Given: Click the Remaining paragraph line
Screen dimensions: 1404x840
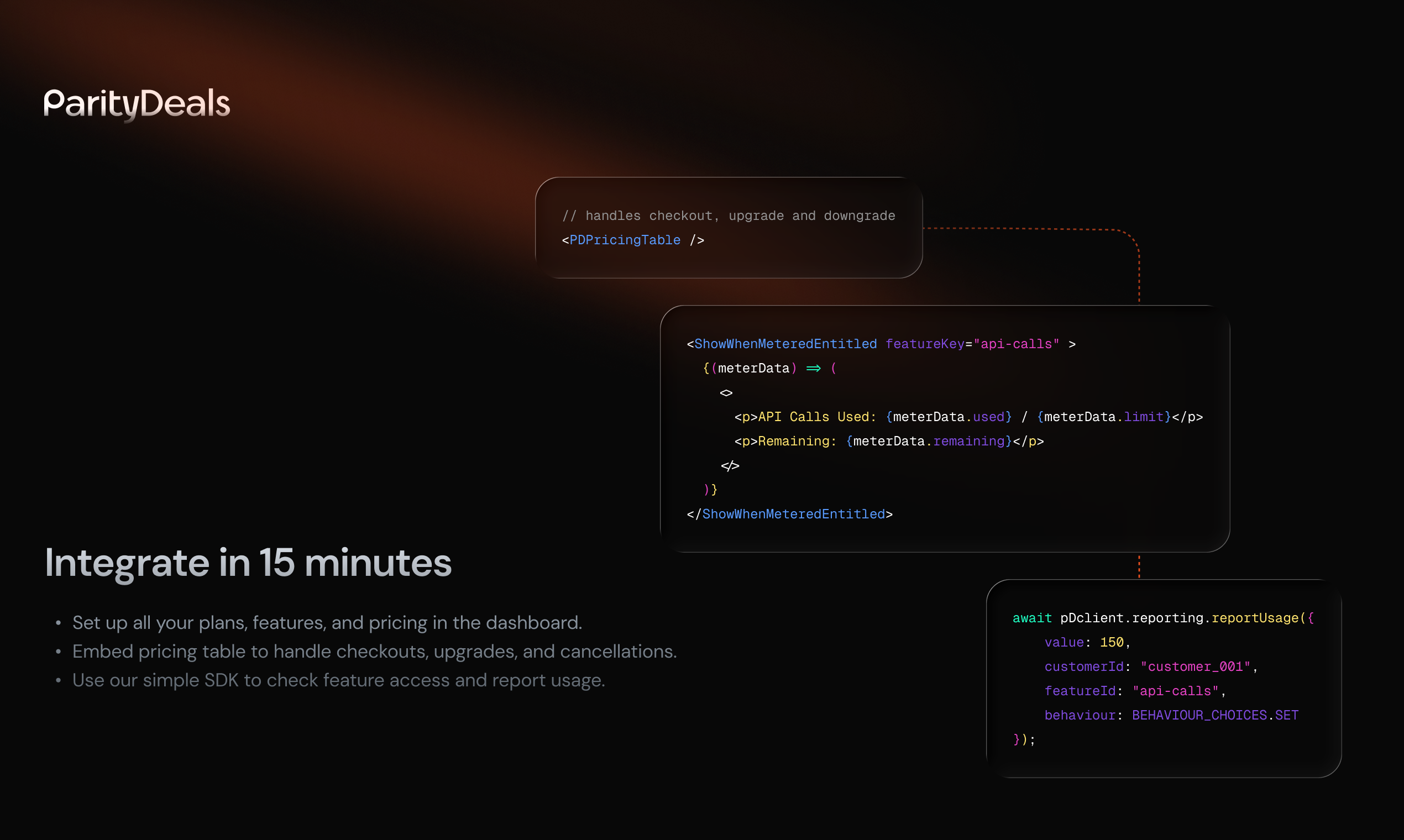Looking at the screenshot, I should (x=888, y=441).
